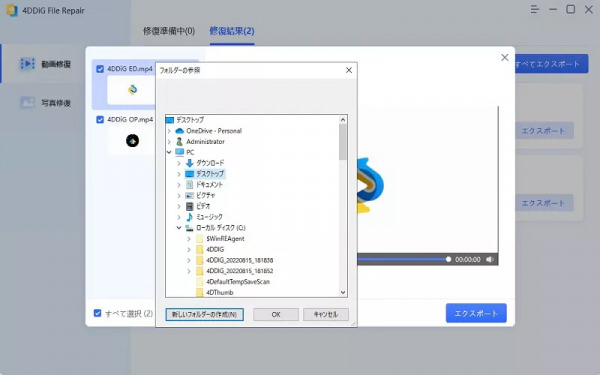
Task: Uncheck the 4DDiG OP.mp4 checkbox
Action: pos(100,120)
